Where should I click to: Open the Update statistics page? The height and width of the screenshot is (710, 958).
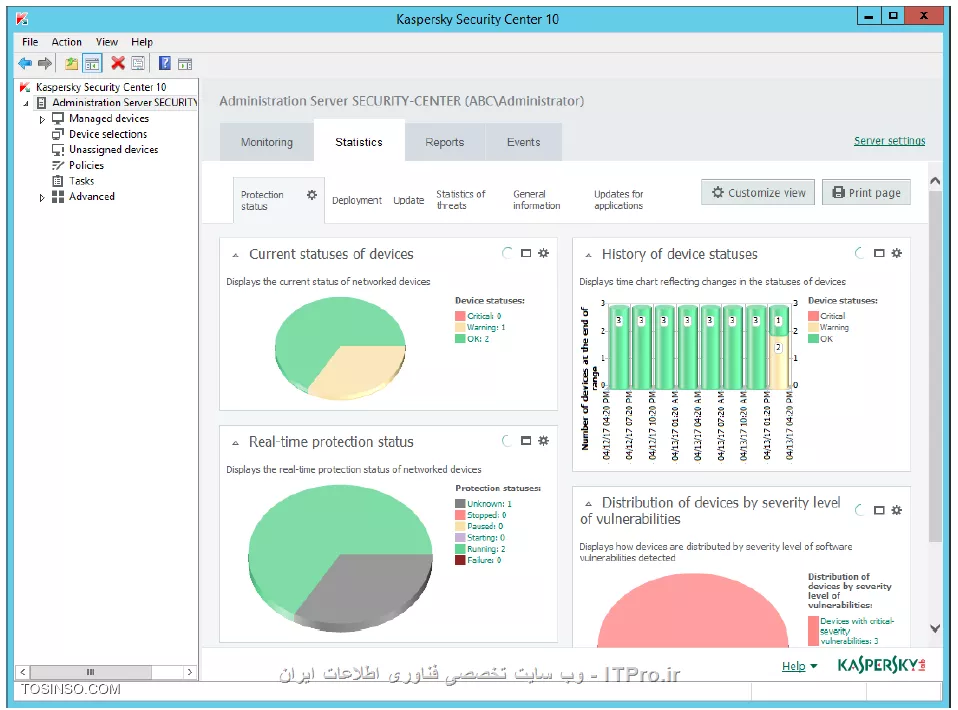pyautogui.click(x=409, y=200)
